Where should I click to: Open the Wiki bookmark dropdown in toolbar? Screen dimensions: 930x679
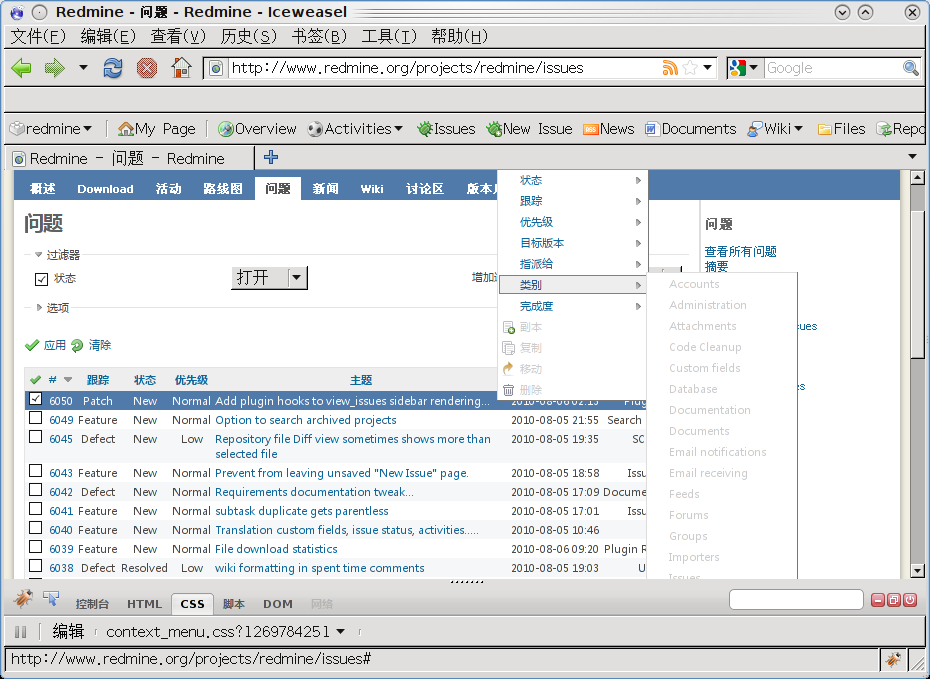775,129
